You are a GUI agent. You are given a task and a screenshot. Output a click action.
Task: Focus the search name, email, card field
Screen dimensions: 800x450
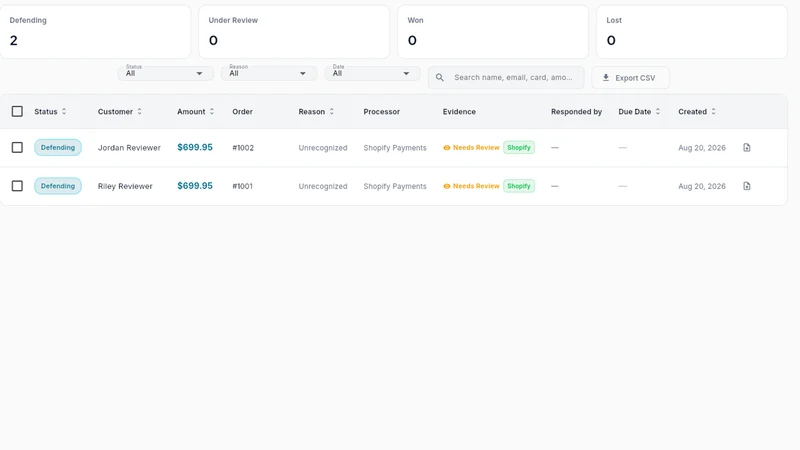pos(506,78)
